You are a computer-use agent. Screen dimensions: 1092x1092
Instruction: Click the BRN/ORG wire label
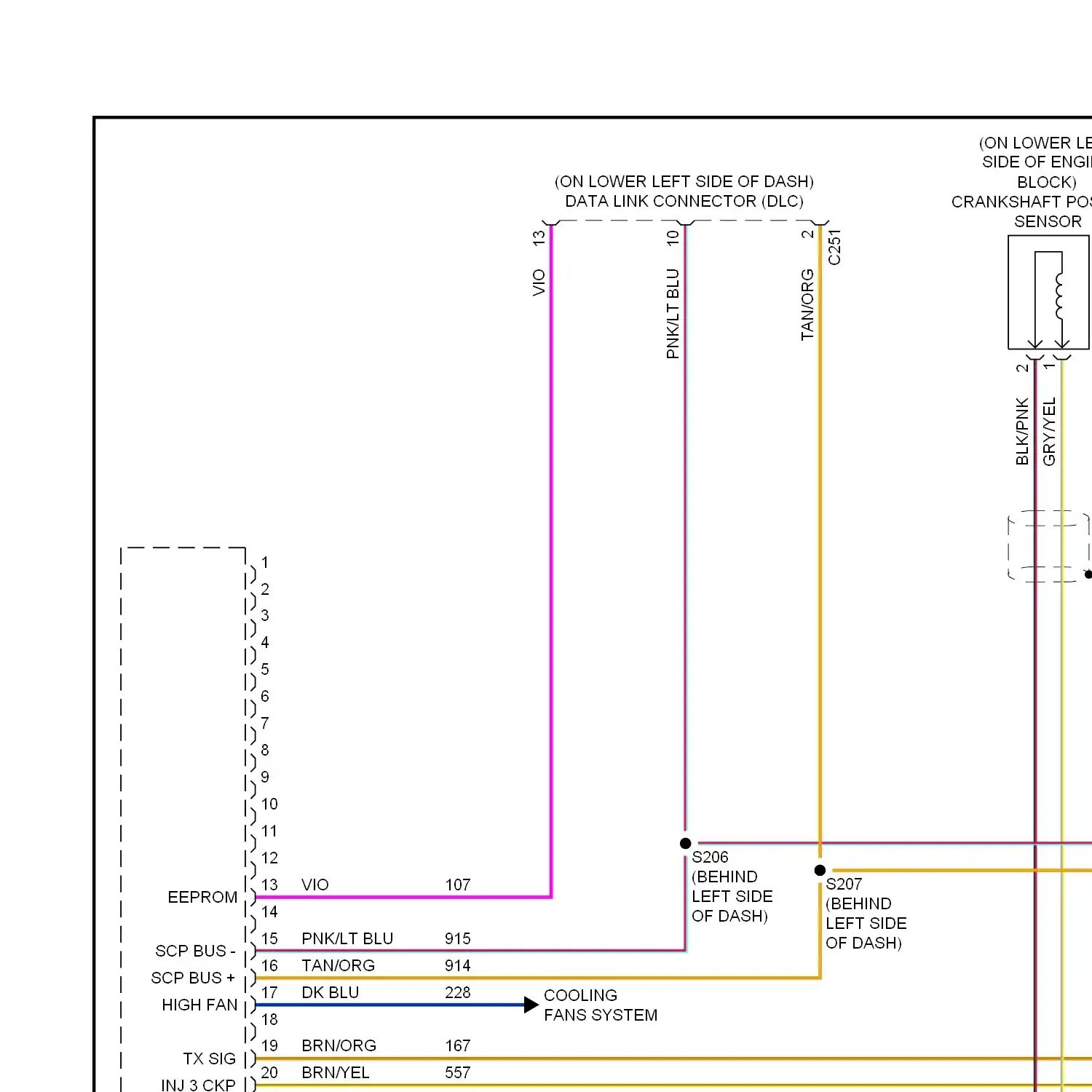click(x=339, y=1045)
